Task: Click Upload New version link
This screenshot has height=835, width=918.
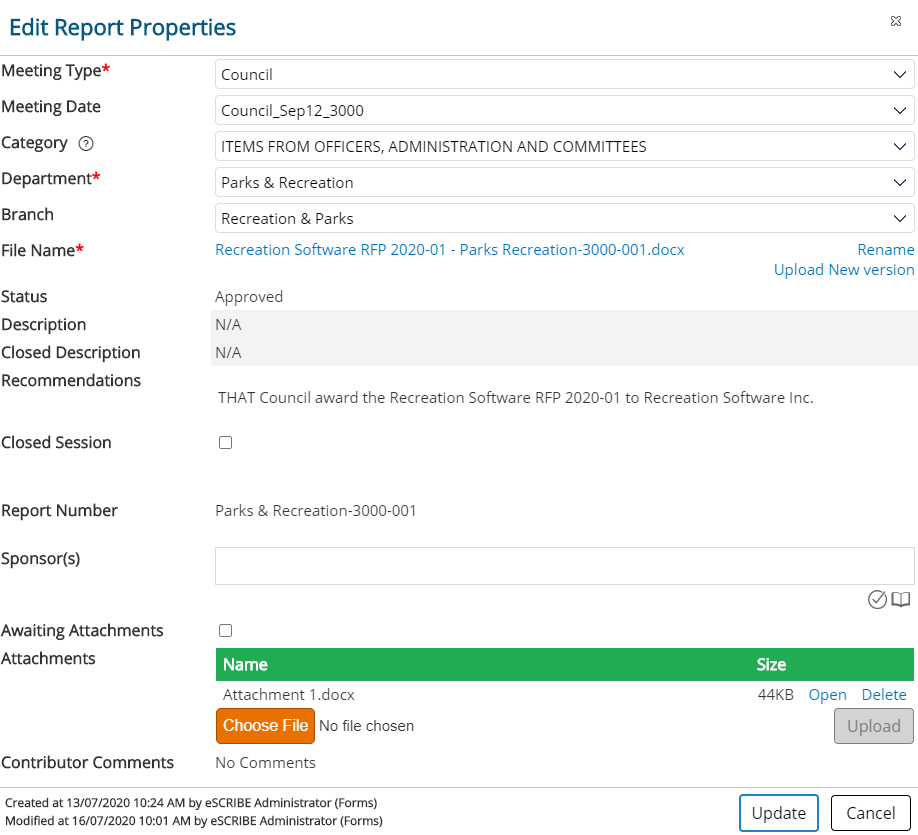Action: 844,270
